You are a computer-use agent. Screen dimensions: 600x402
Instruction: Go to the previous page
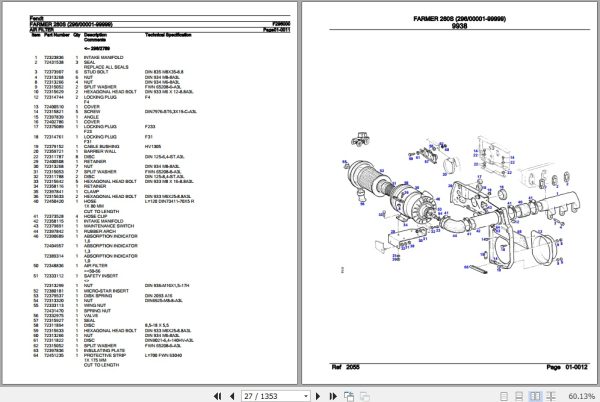pos(232,396)
